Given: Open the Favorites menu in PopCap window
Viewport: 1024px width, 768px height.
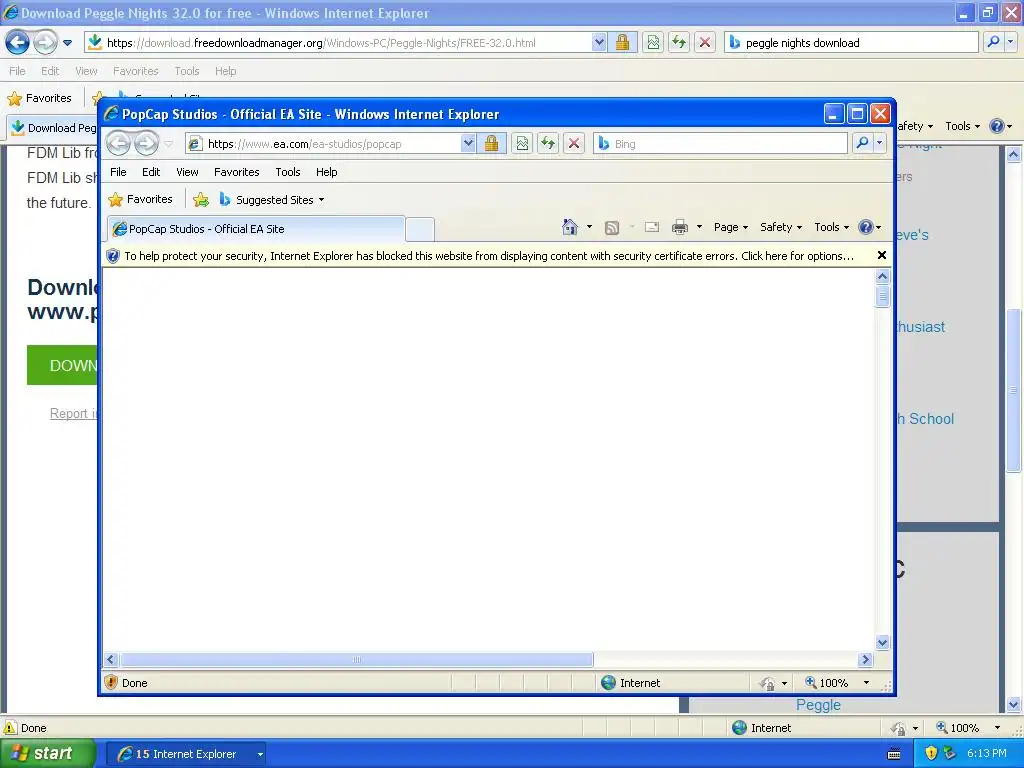Looking at the screenshot, I should (236, 172).
